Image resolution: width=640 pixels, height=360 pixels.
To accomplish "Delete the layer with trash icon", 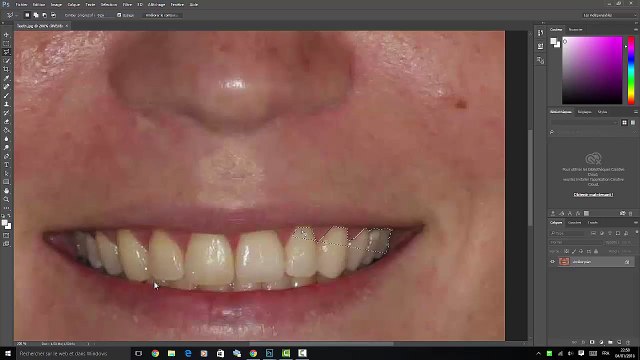I will tap(628, 342).
